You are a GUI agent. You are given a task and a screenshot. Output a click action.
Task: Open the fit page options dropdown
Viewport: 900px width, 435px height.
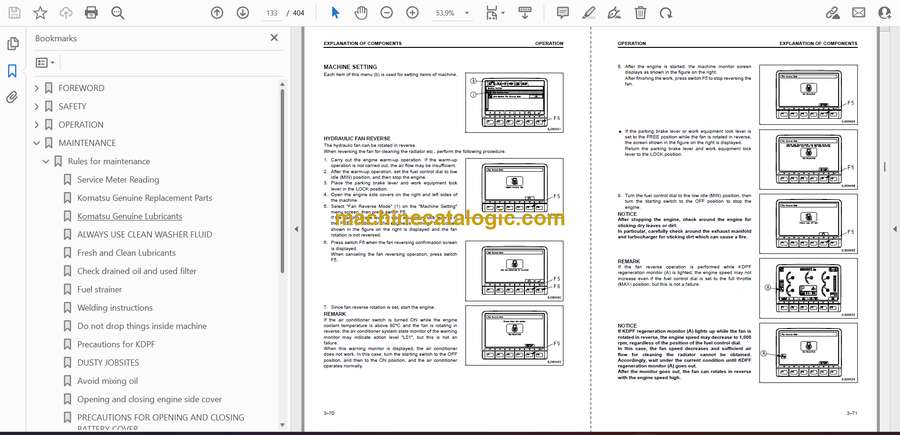[494, 13]
